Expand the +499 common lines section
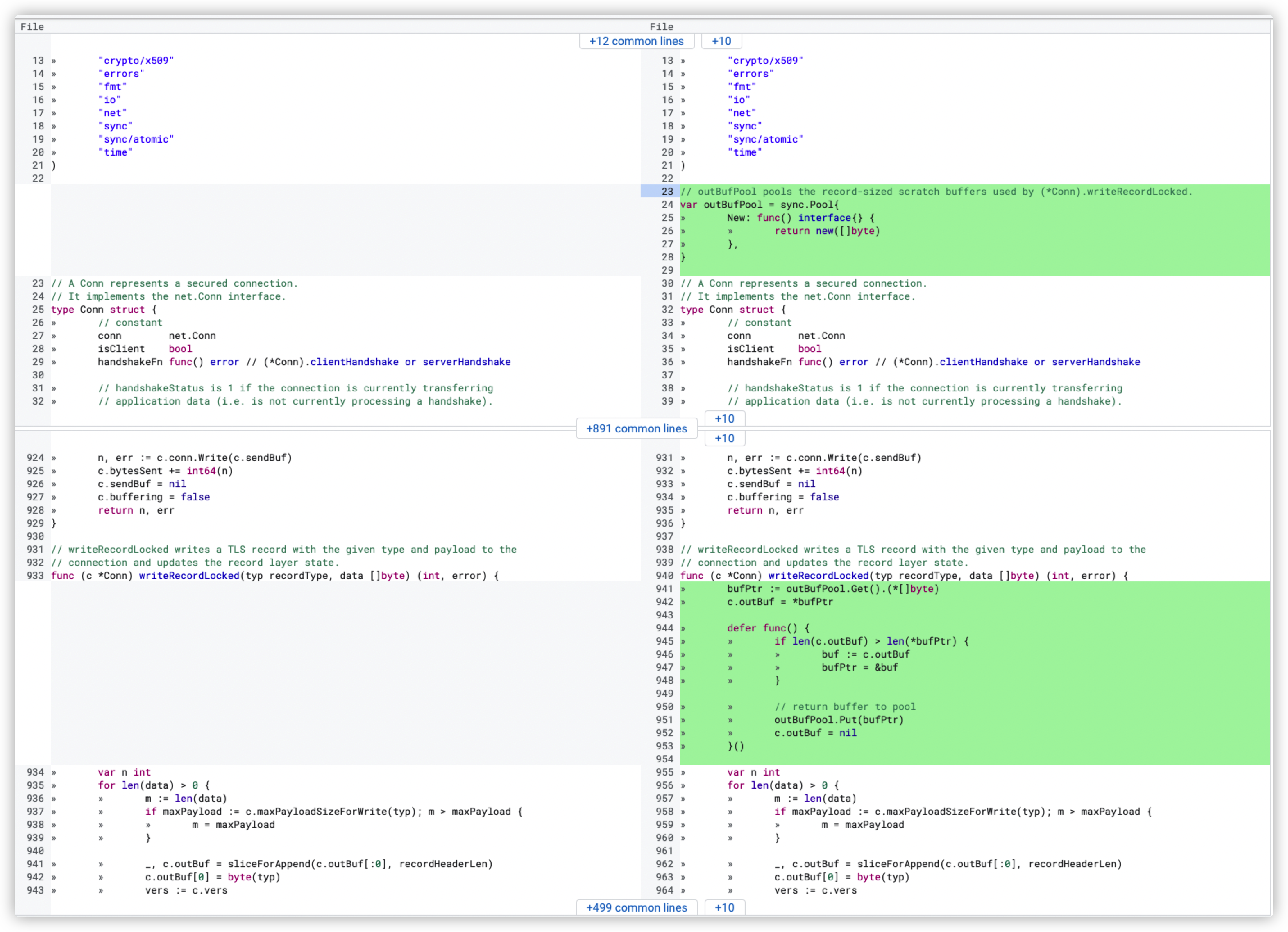This screenshot has height=932, width=1288. click(636, 907)
